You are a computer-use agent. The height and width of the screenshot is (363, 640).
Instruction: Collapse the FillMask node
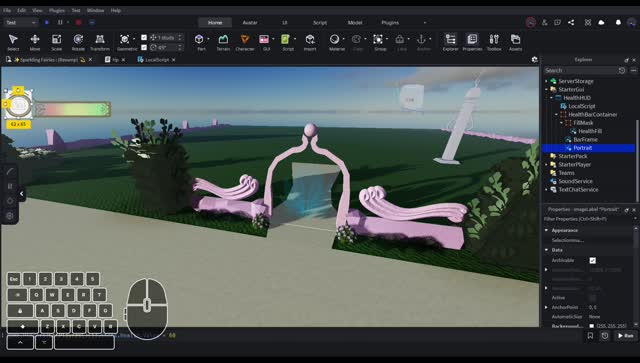(561, 122)
